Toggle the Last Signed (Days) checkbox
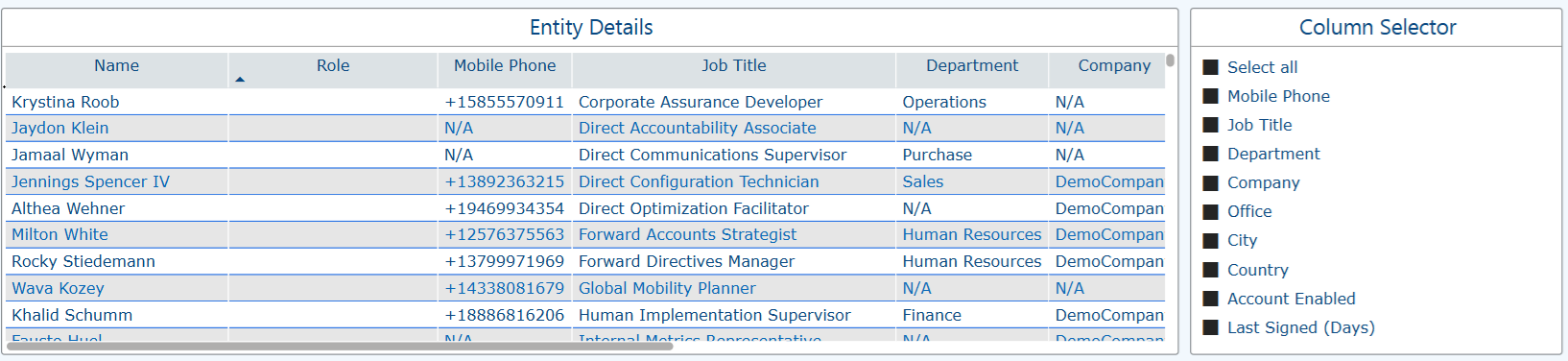Image resolution: width=1568 pixels, height=361 pixels. pyautogui.click(x=1211, y=327)
